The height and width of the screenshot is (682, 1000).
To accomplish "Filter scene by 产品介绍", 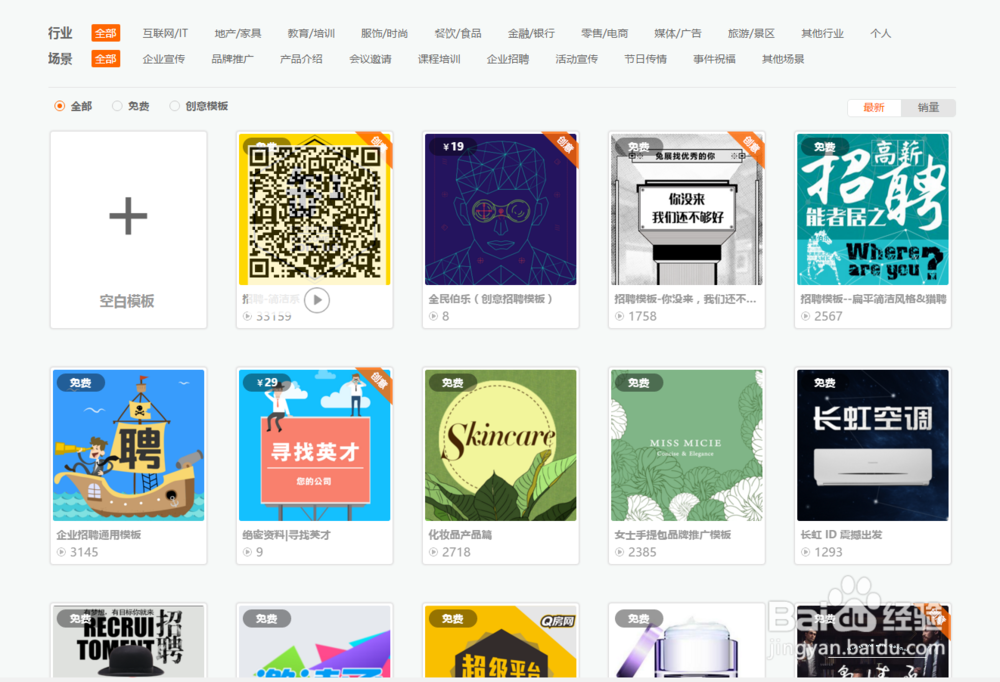I will [302, 59].
